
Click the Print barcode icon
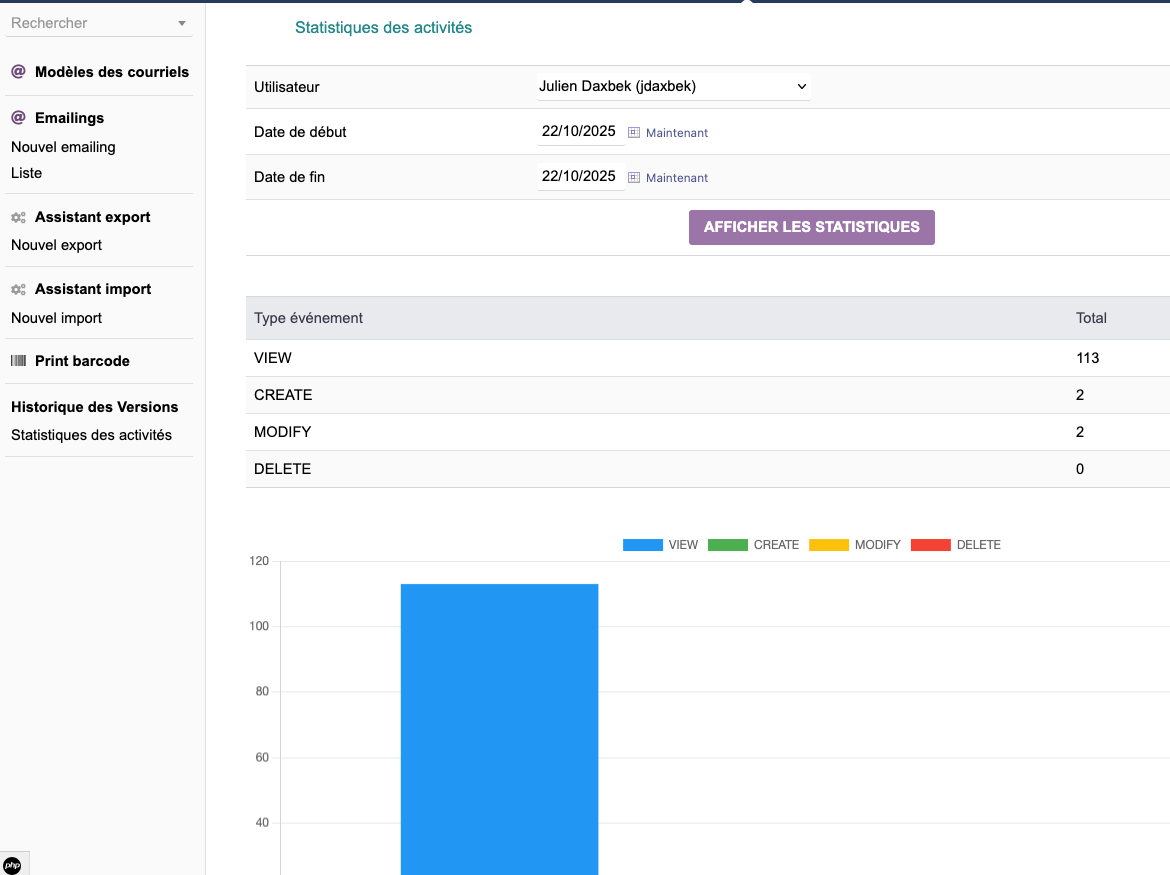click(x=18, y=361)
